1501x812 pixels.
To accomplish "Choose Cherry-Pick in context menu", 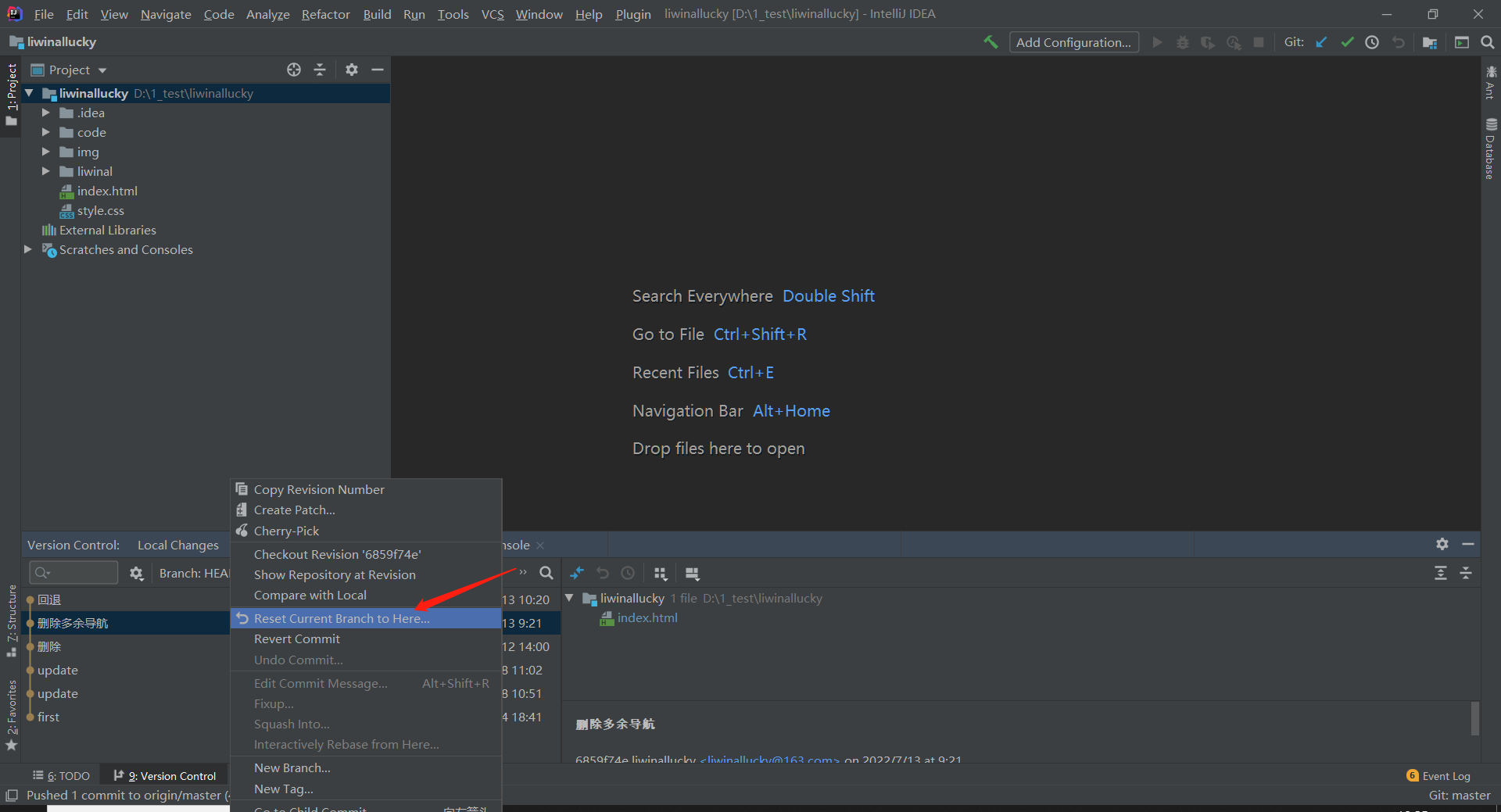I will (x=366, y=531).
